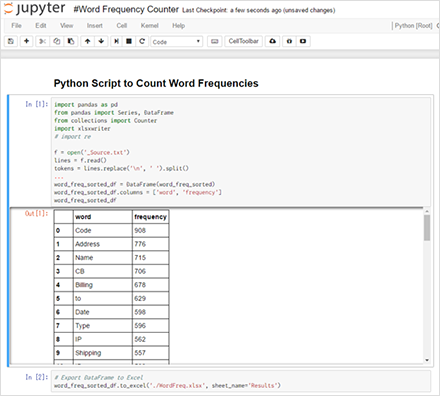Screen dimensions: 440x396
Task: Click the notebook title Word Frequency Counter
Action: [x=126, y=9]
